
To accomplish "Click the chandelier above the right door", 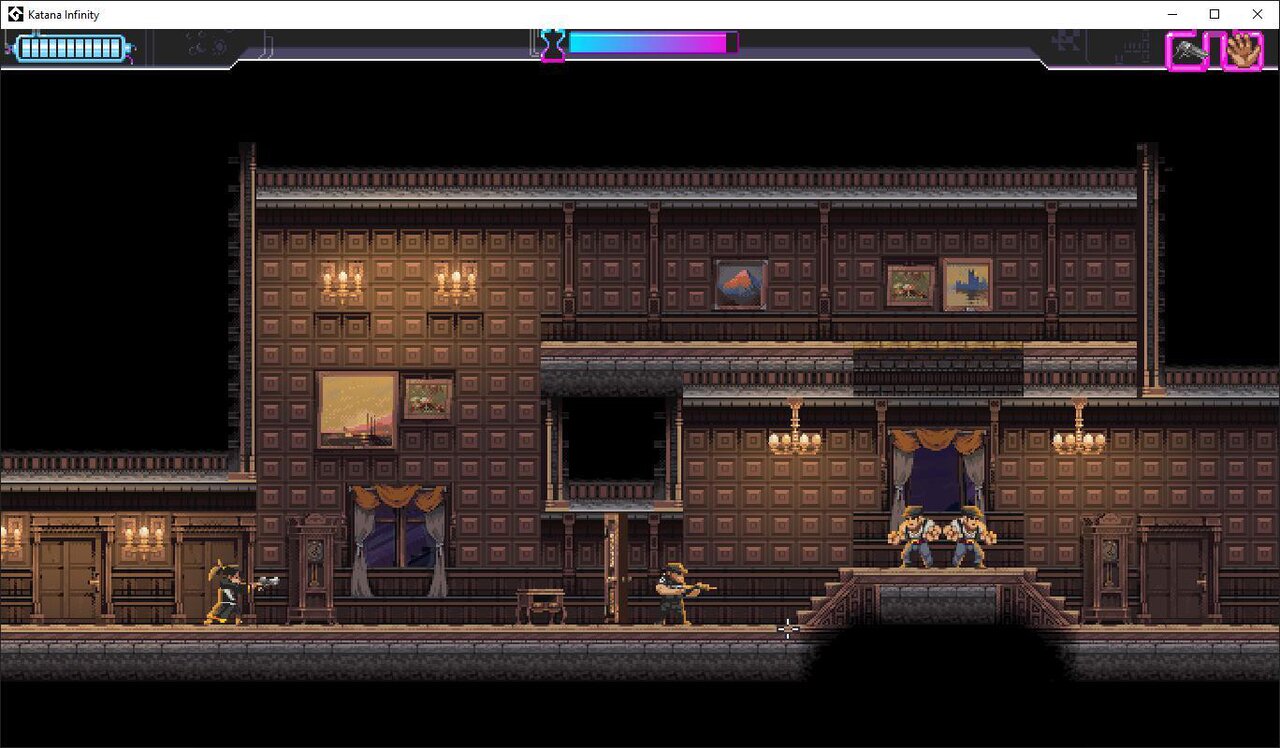I will pyautogui.click(x=1079, y=428).
